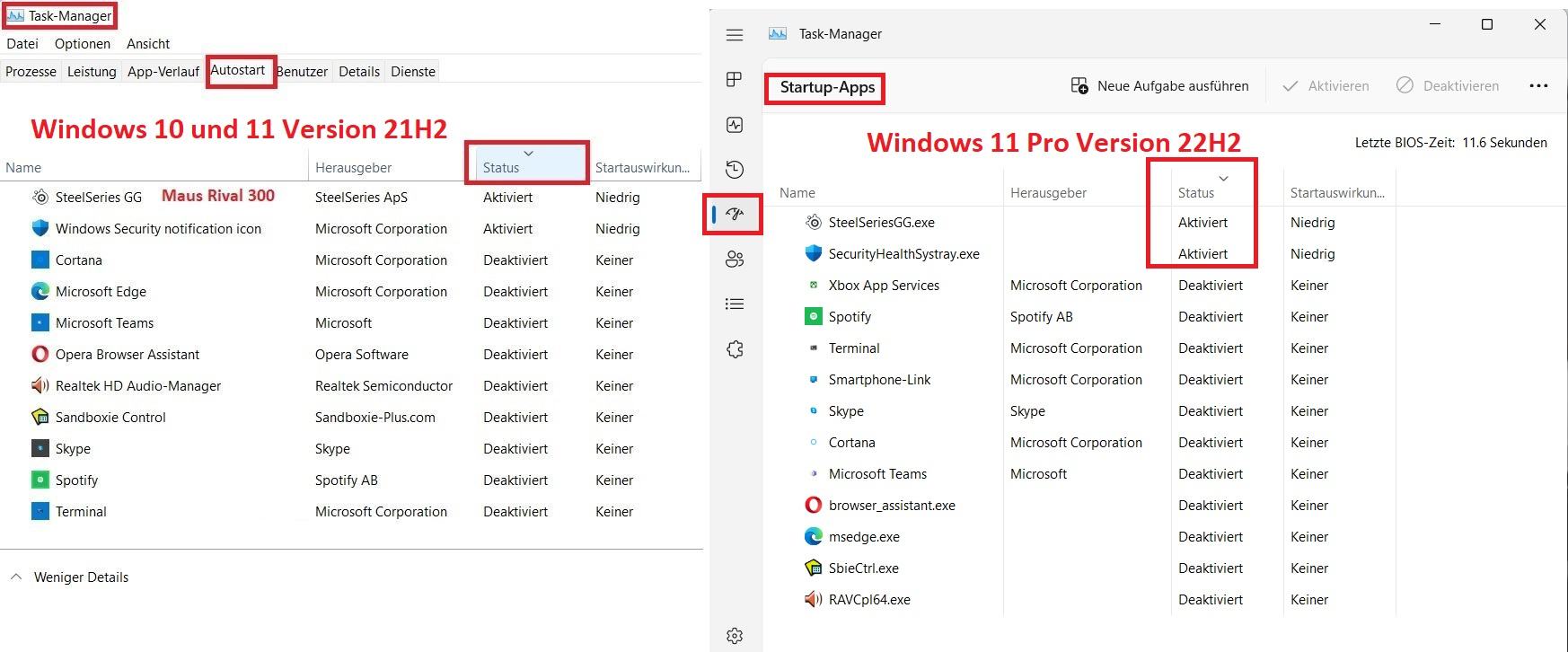Click the Aktivieren button
This screenshot has height=652, width=1568.
[x=1326, y=86]
